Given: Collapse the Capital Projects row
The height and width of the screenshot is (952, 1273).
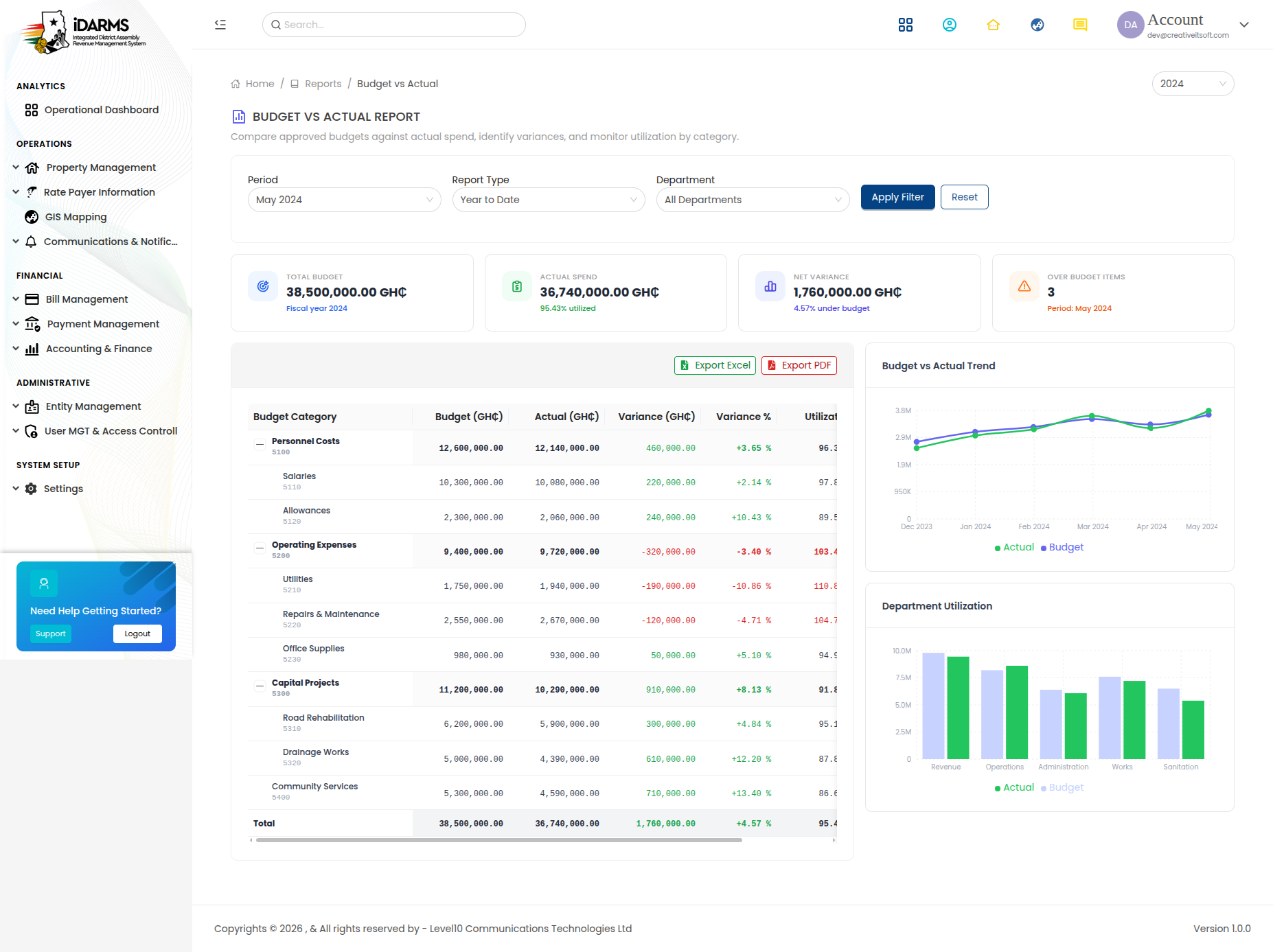Looking at the screenshot, I should pyautogui.click(x=260, y=686).
